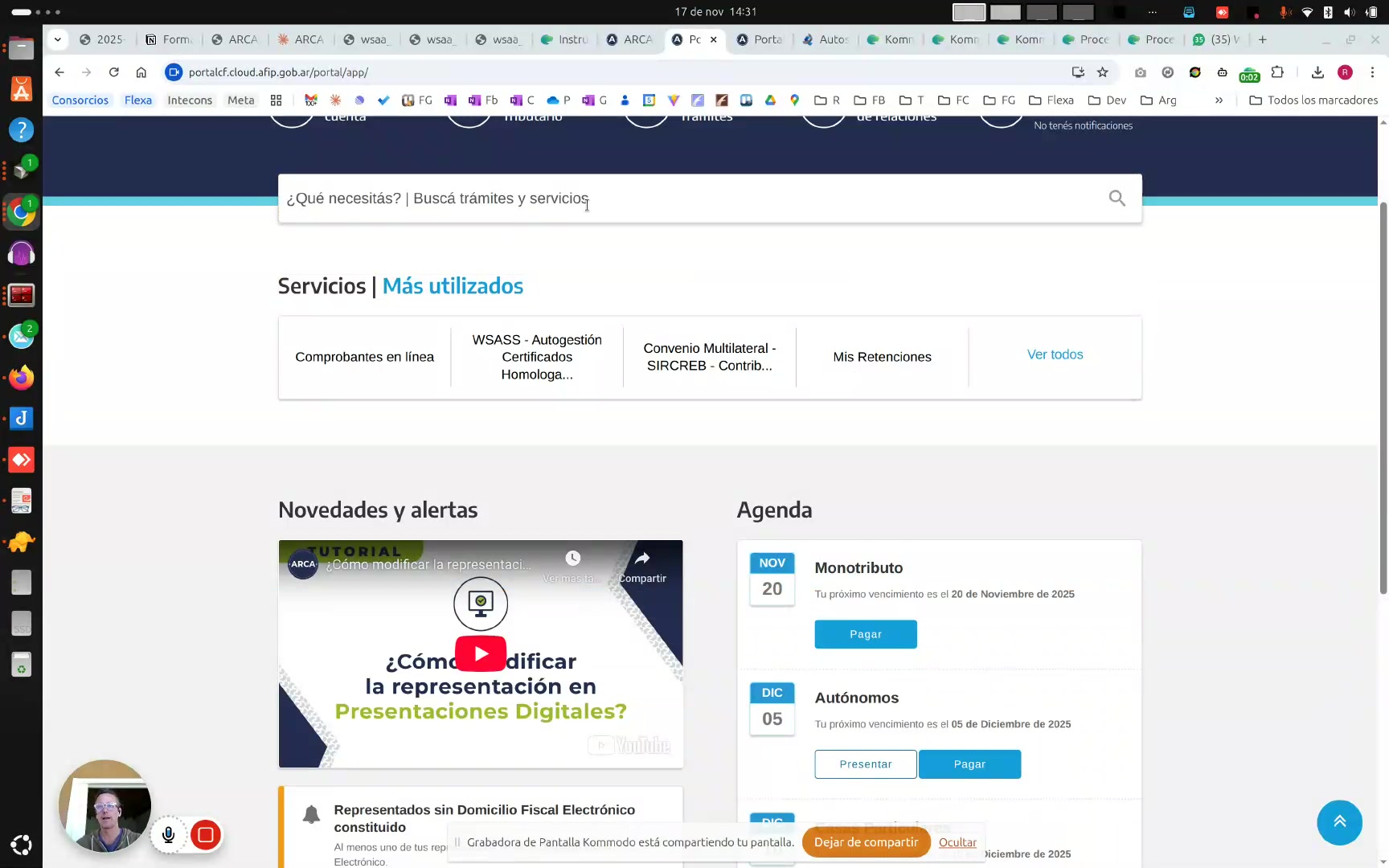
Task: Mute the recorder microphone
Action: (169, 835)
